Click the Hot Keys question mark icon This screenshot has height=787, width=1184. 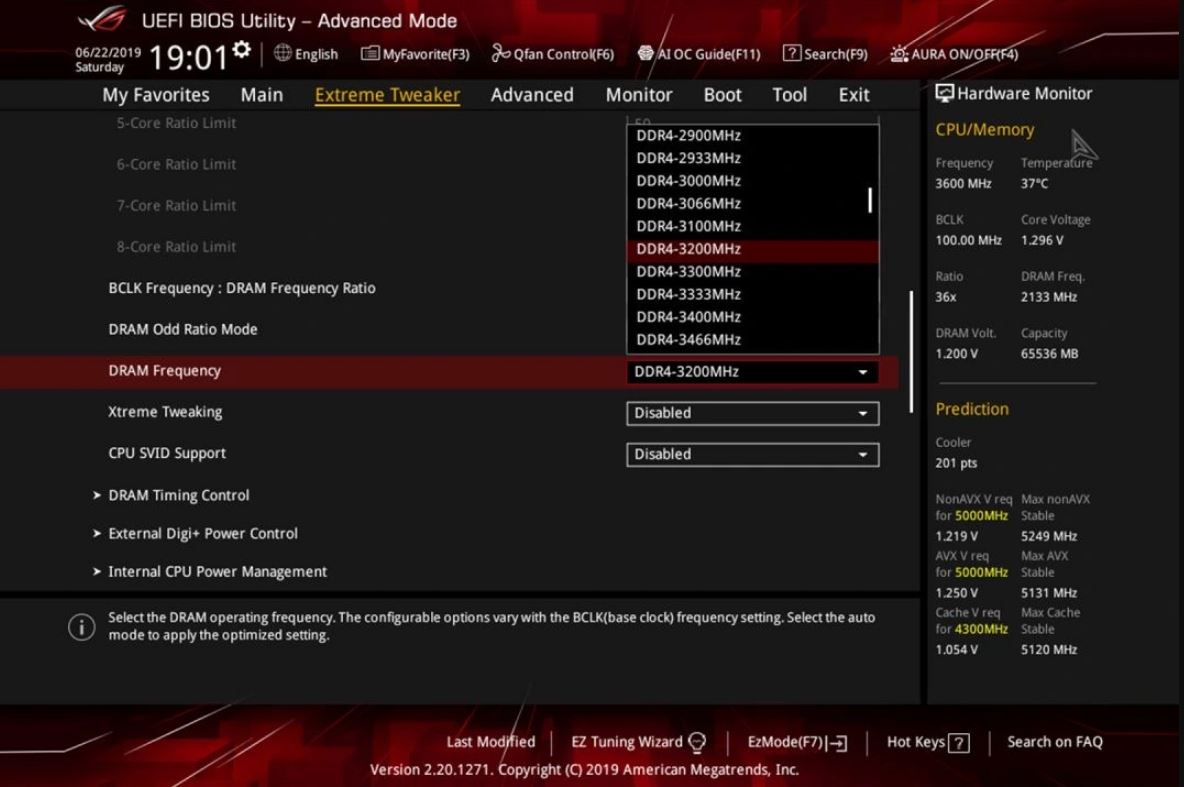(x=958, y=743)
